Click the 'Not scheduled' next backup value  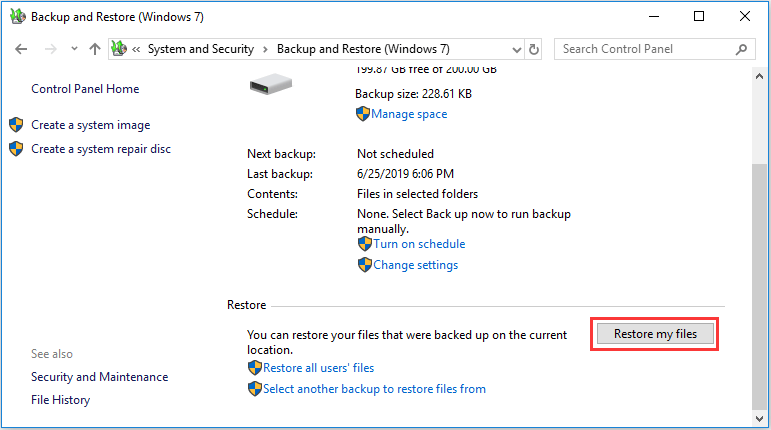(395, 154)
